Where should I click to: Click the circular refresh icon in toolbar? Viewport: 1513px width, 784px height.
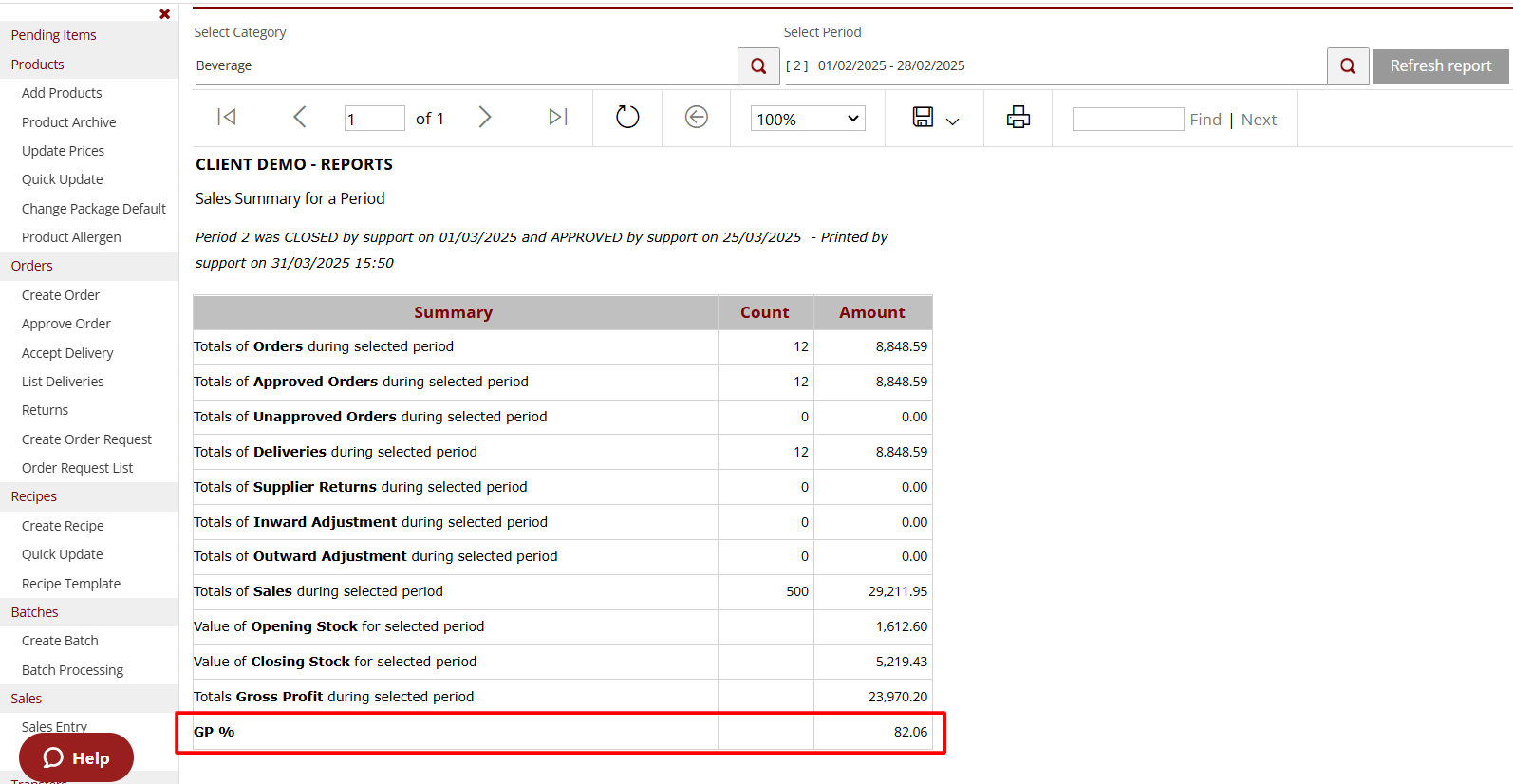[x=627, y=117]
